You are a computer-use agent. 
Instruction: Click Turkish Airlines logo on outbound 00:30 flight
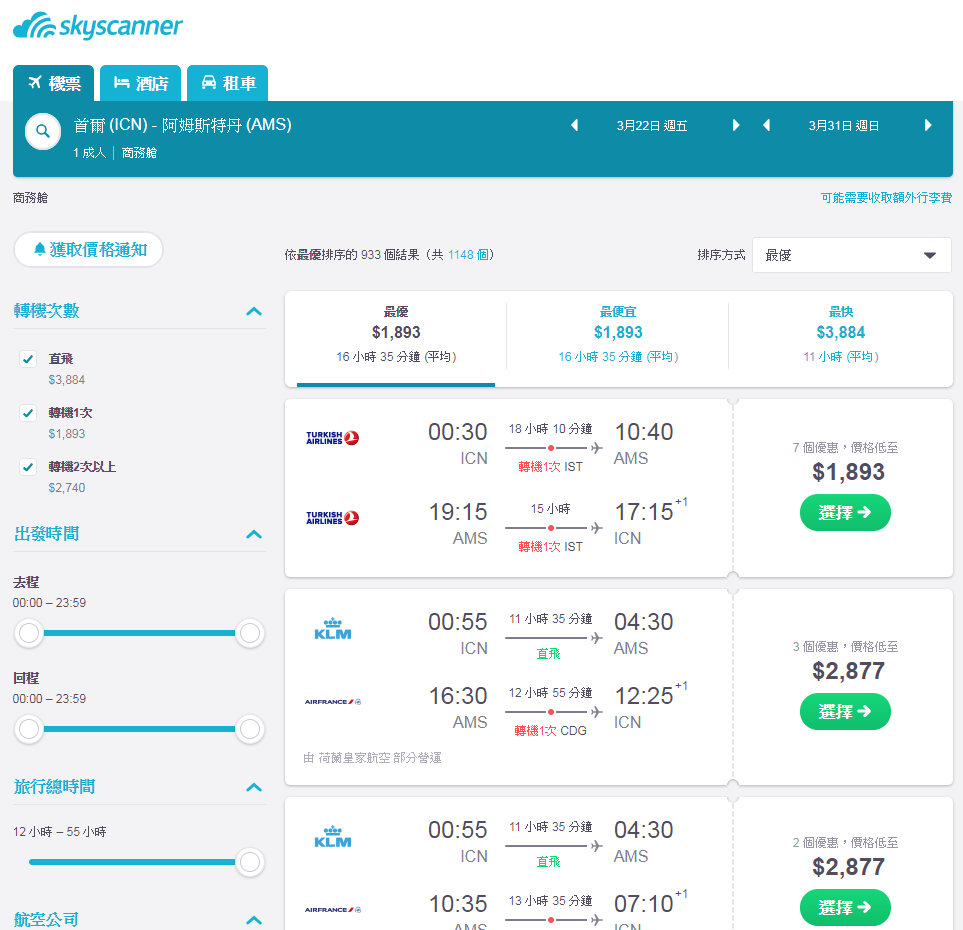pyautogui.click(x=332, y=438)
